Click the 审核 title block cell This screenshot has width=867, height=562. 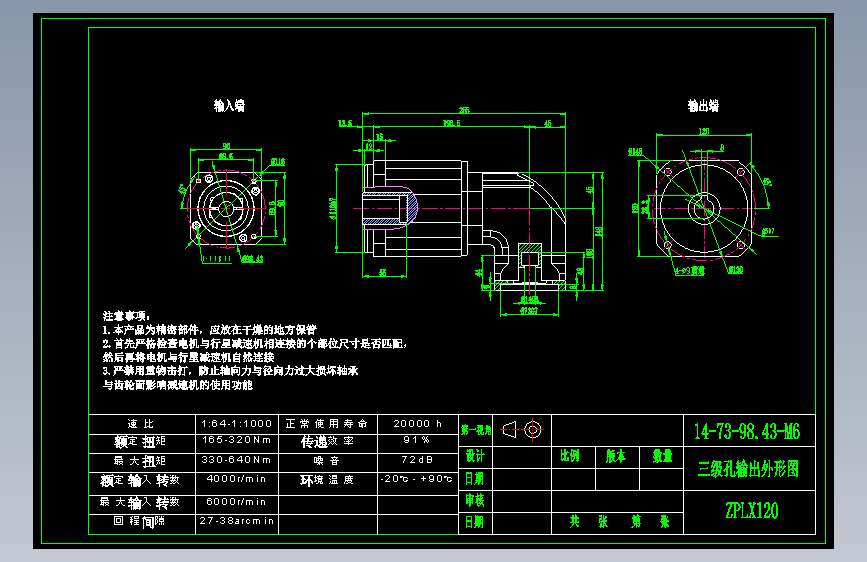pyautogui.click(x=476, y=501)
